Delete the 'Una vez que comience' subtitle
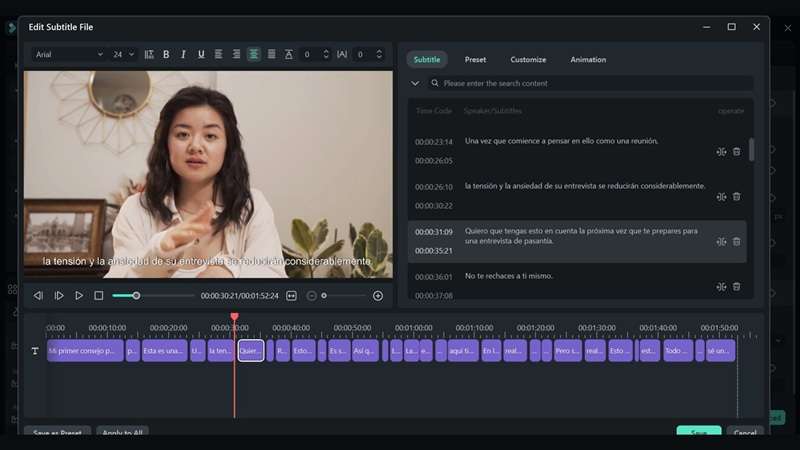The width and height of the screenshot is (800, 450). (737, 152)
